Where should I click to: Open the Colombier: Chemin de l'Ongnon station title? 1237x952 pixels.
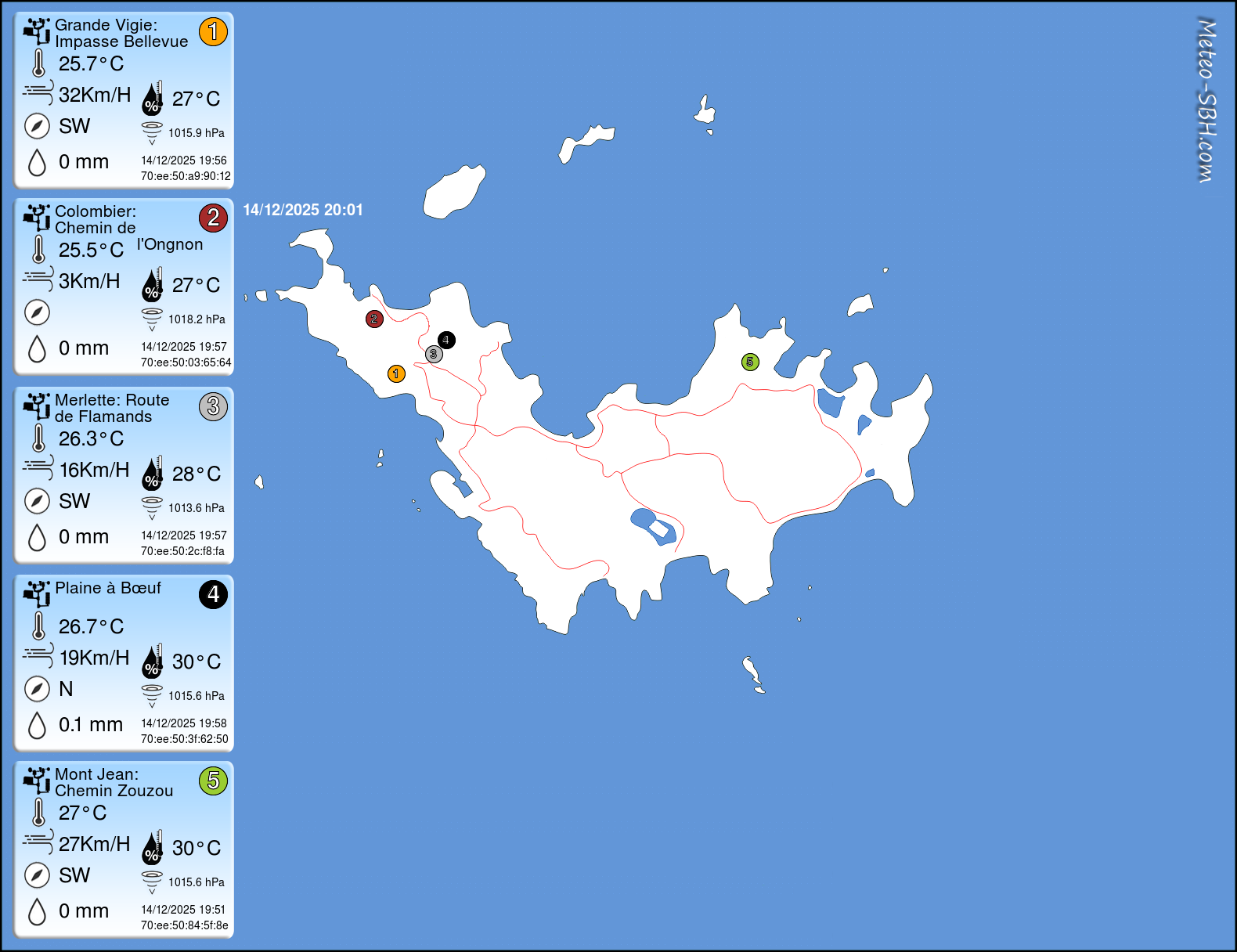(x=128, y=228)
